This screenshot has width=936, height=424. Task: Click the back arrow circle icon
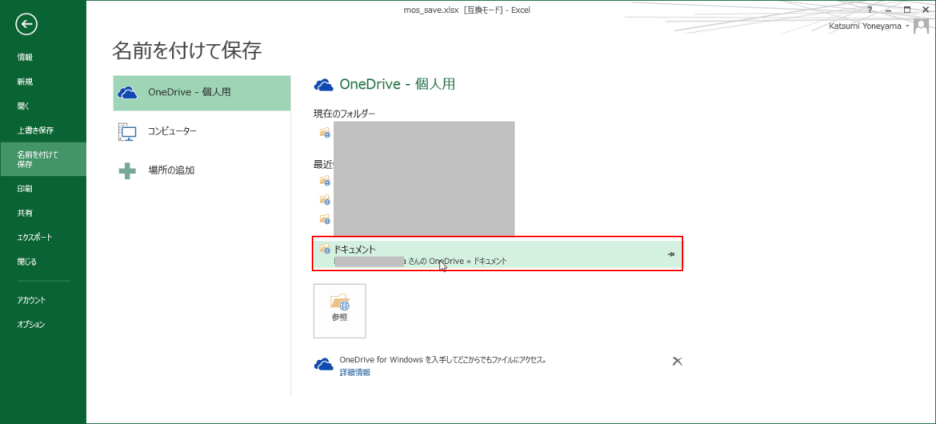tap(27, 24)
